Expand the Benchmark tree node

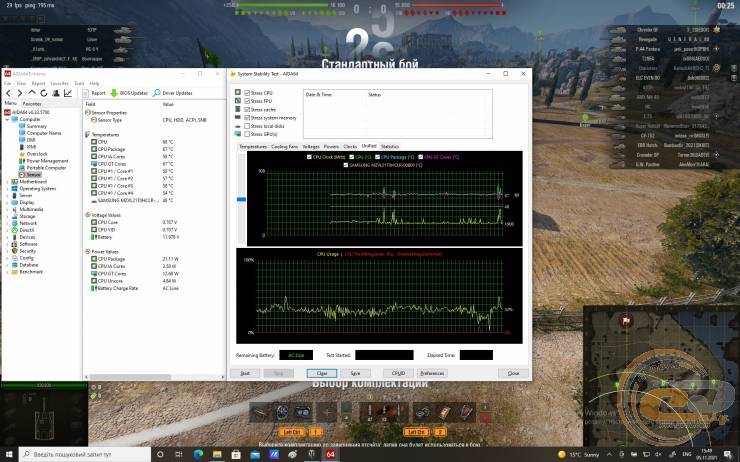tap(7, 272)
